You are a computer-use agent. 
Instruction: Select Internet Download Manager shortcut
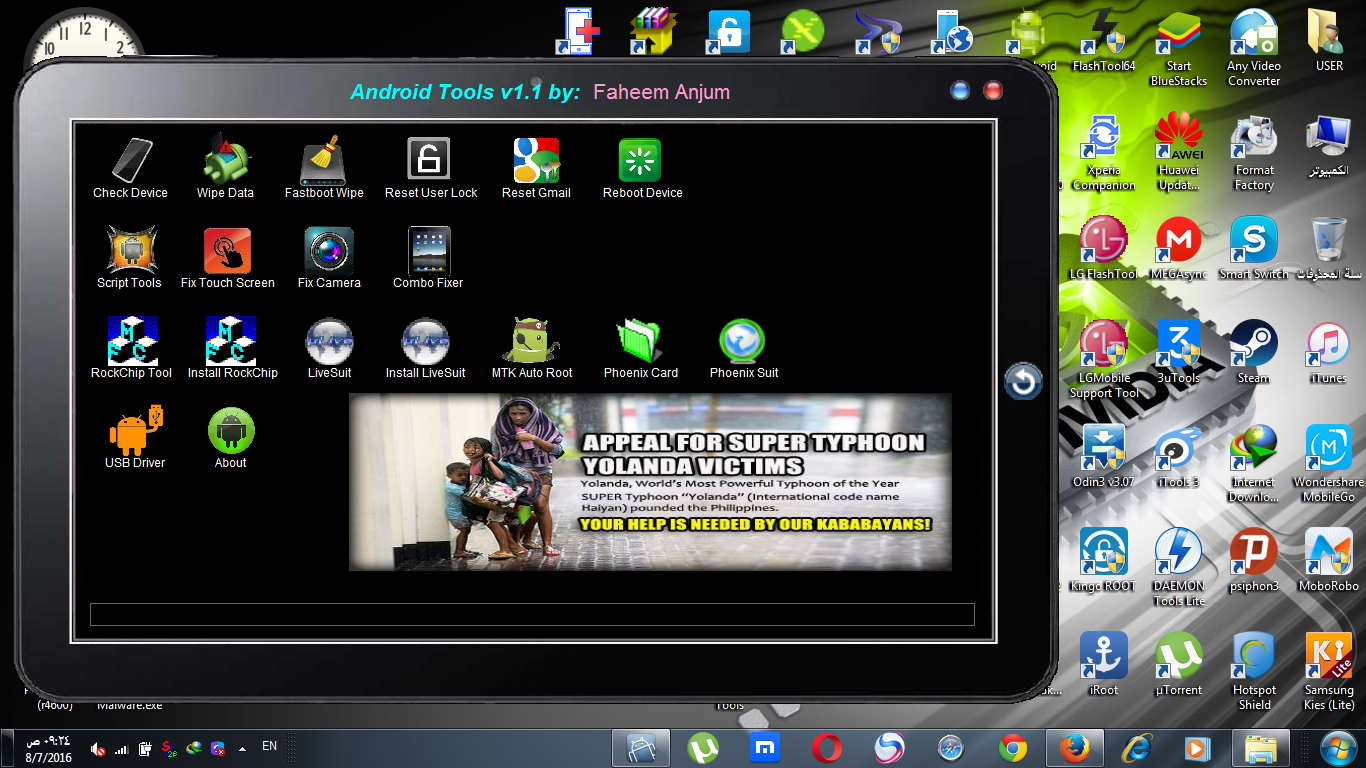1254,464
